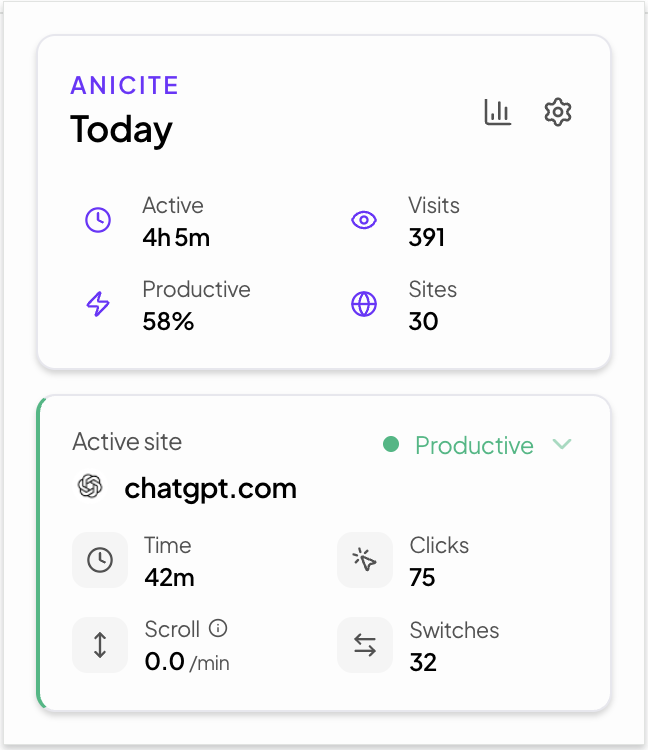Click the Visits eye icon
This screenshot has width=648, height=750.
coord(364,220)
